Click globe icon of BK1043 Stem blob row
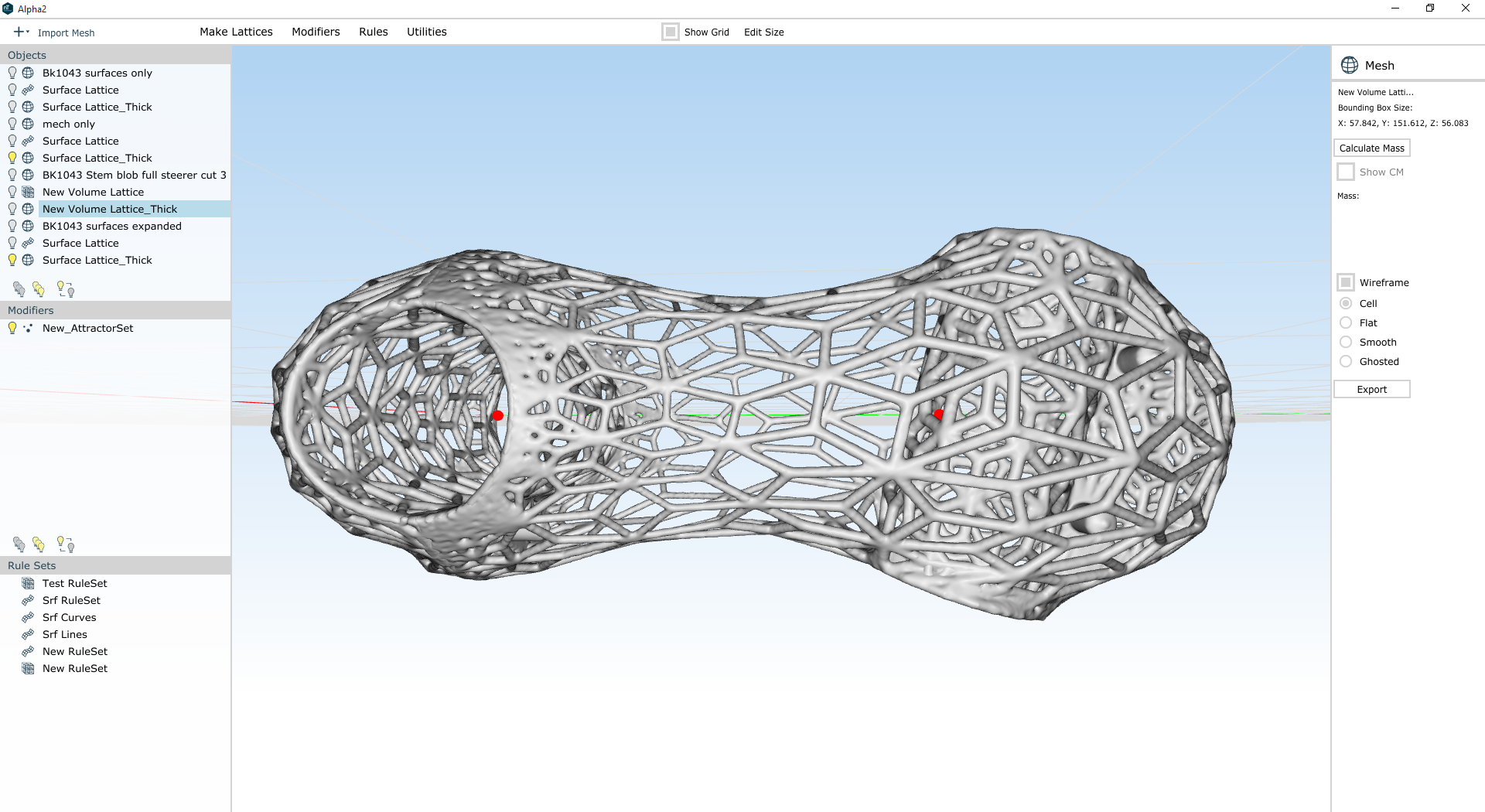 (28, 175)
